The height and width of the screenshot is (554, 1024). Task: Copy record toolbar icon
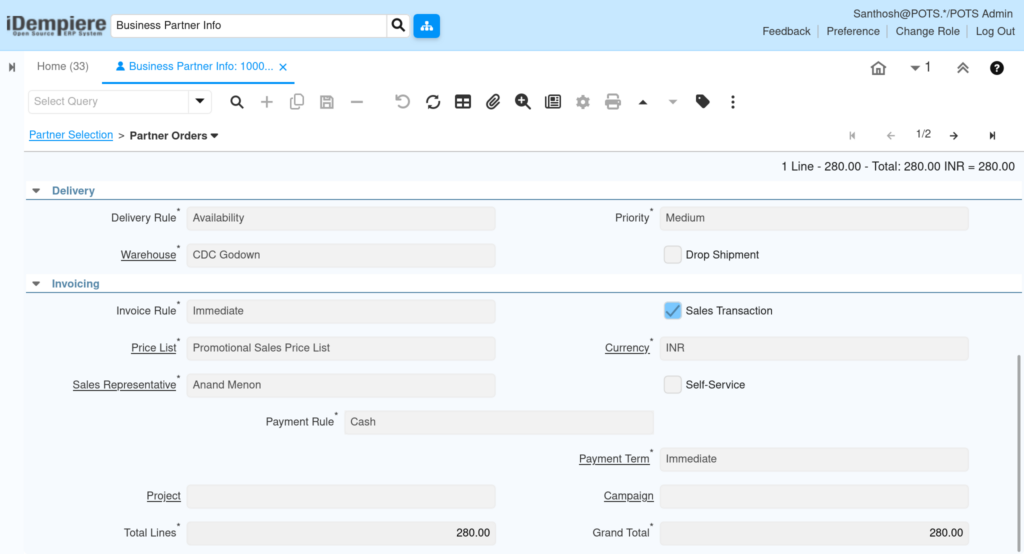[x=296, y=102]
